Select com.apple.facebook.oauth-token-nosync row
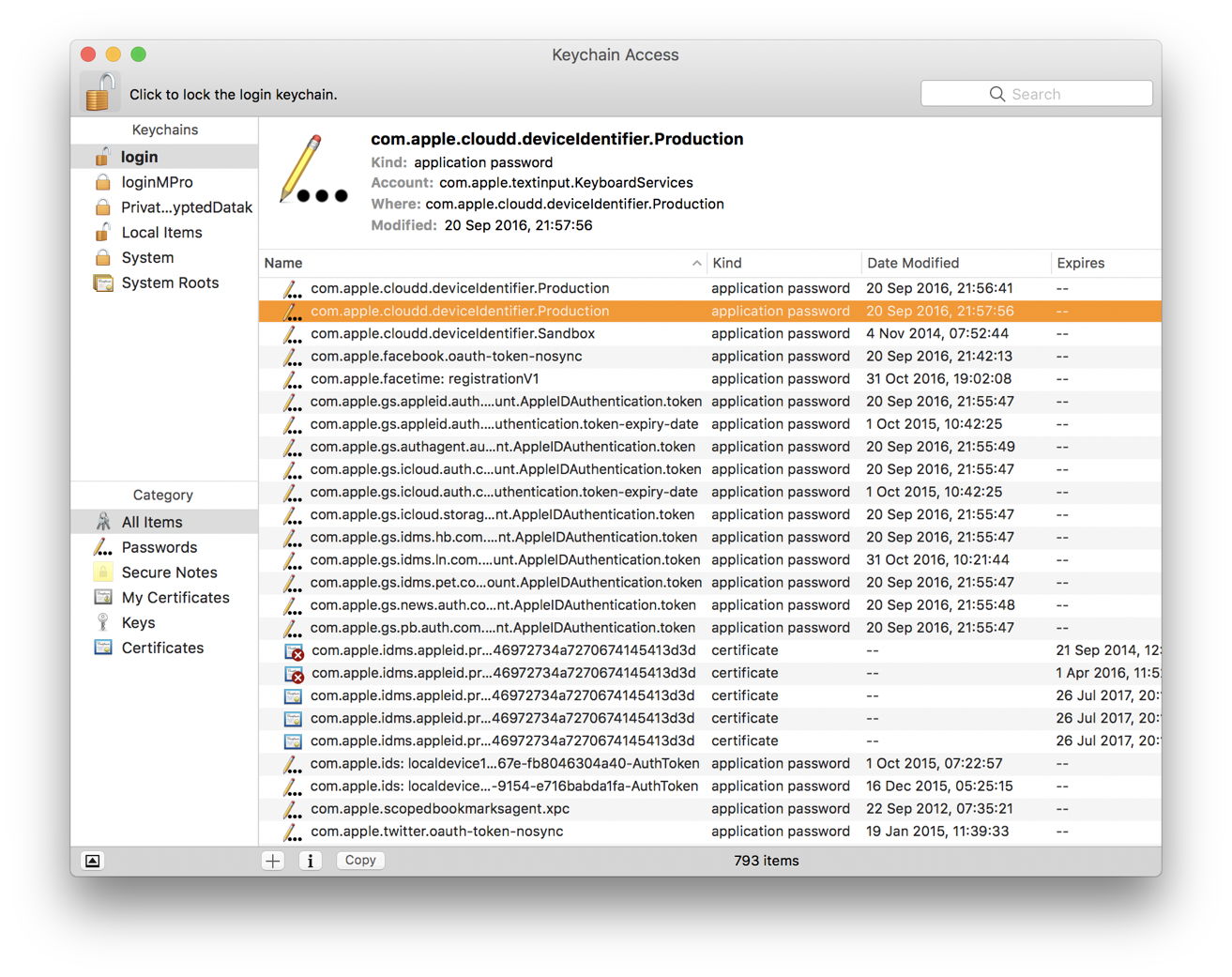 pos(446,357)
